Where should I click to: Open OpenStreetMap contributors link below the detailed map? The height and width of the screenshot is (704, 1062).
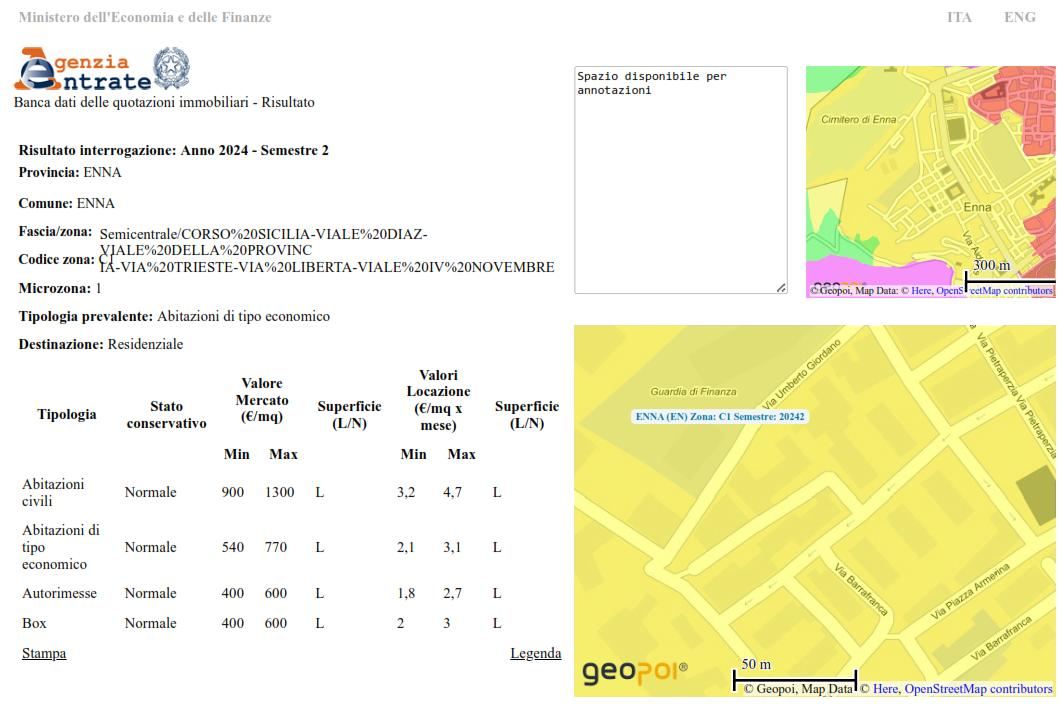(978, 689)
